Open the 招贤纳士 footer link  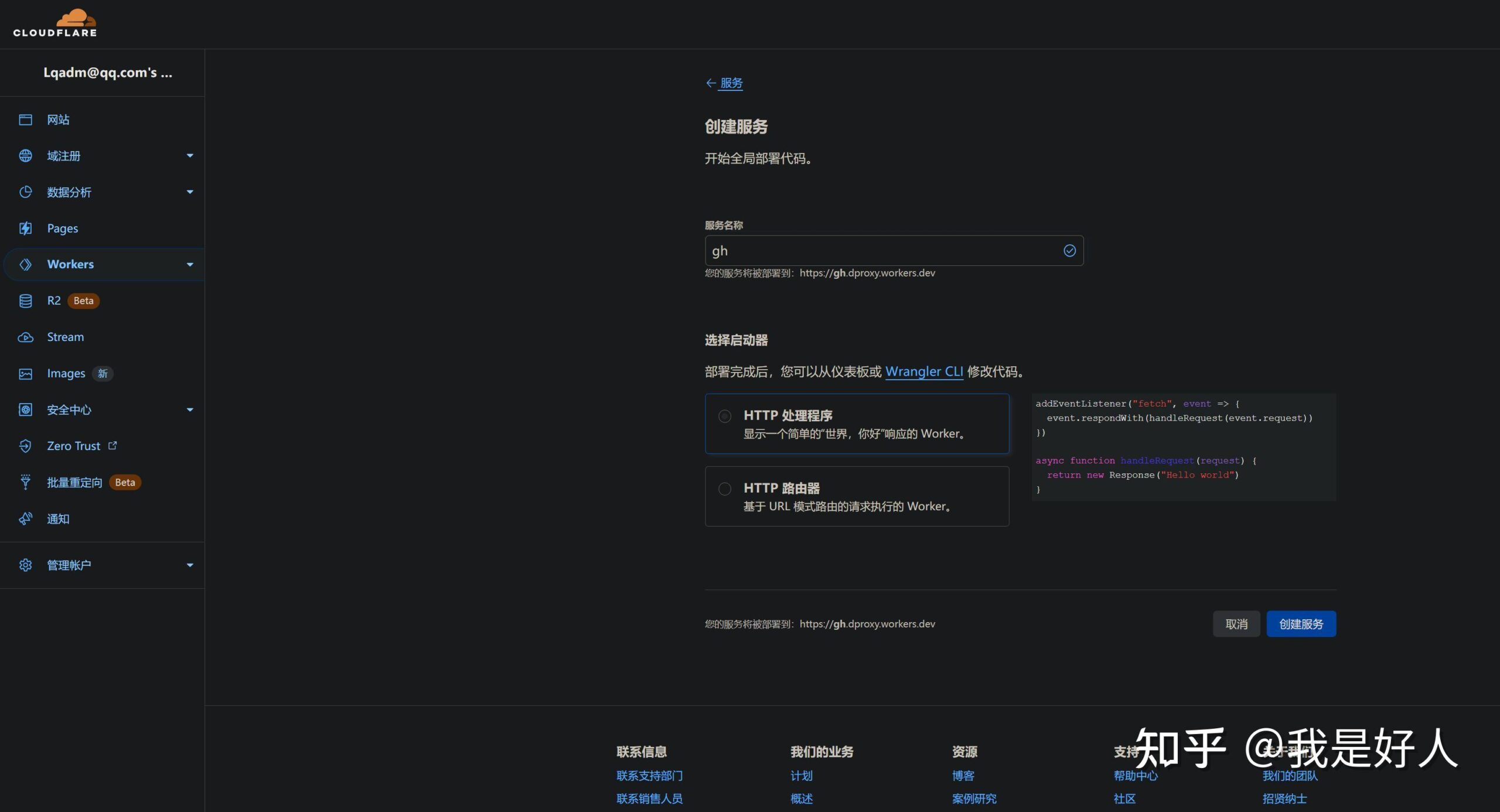[1284, 799]
